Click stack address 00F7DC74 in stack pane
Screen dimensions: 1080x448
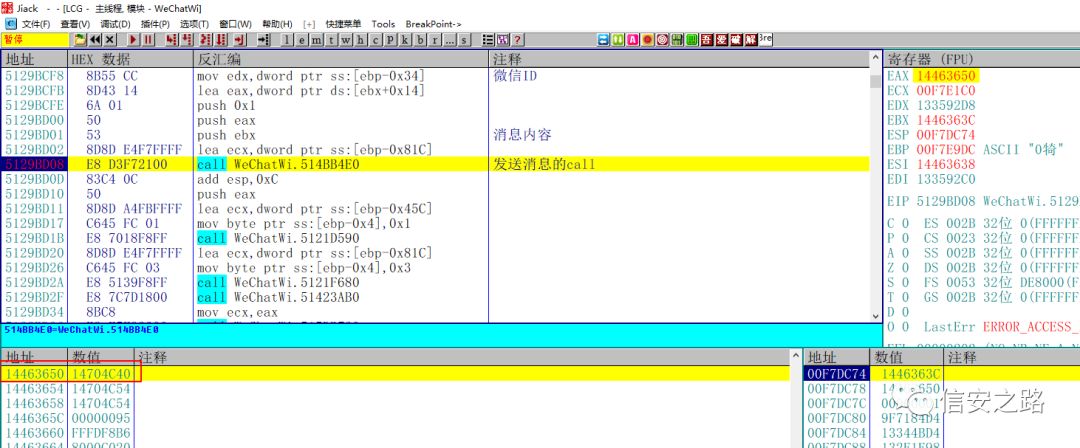pyautogui.click(x=838, y=374)
